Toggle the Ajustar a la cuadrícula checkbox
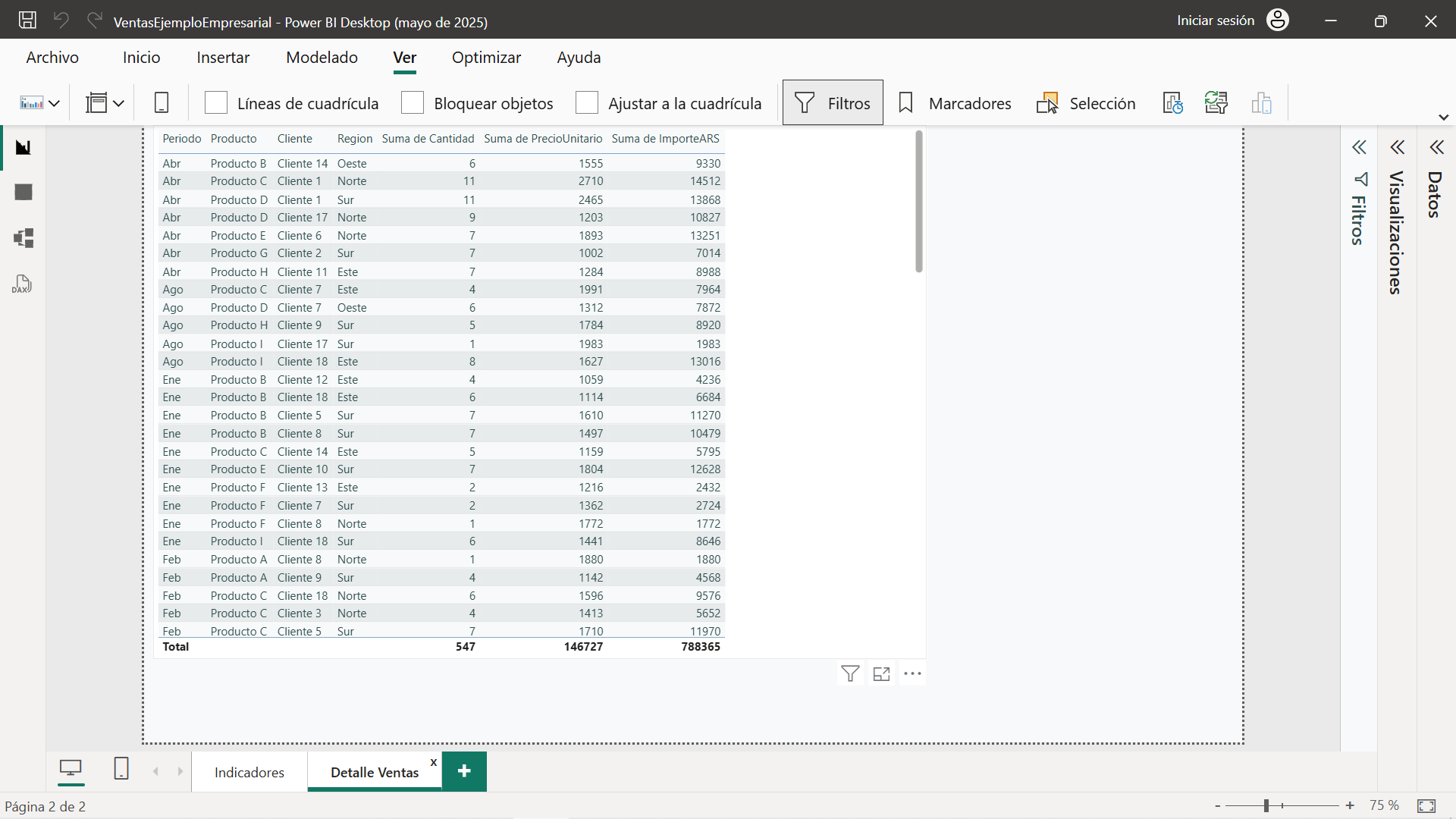 587,102
